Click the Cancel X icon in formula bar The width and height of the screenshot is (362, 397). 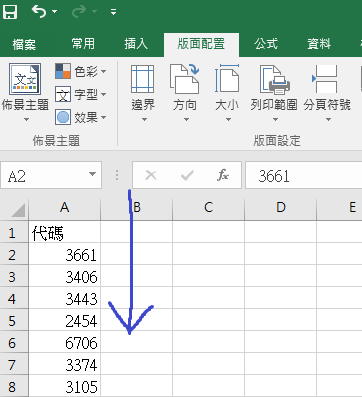(x=151, y=175)
